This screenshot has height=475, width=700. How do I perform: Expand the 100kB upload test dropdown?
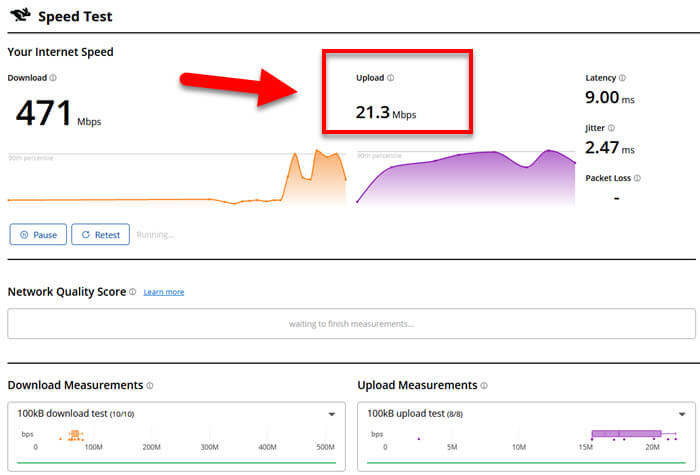(x=682, y=414)
